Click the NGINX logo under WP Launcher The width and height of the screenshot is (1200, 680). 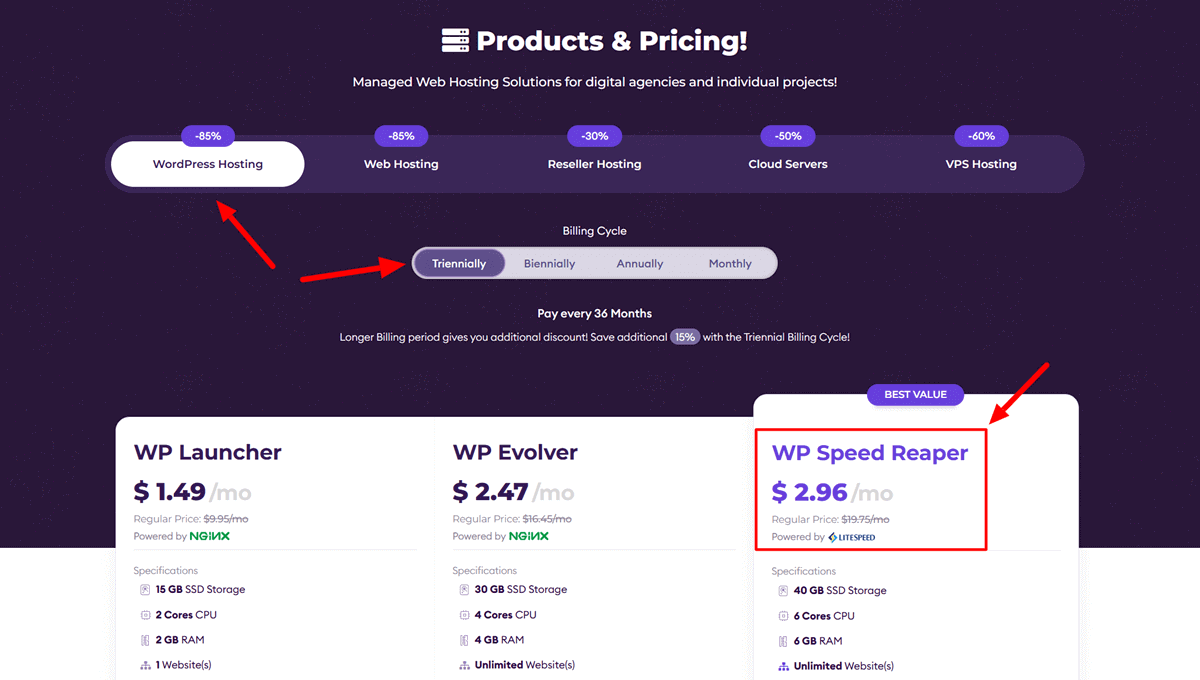[210, 536]
